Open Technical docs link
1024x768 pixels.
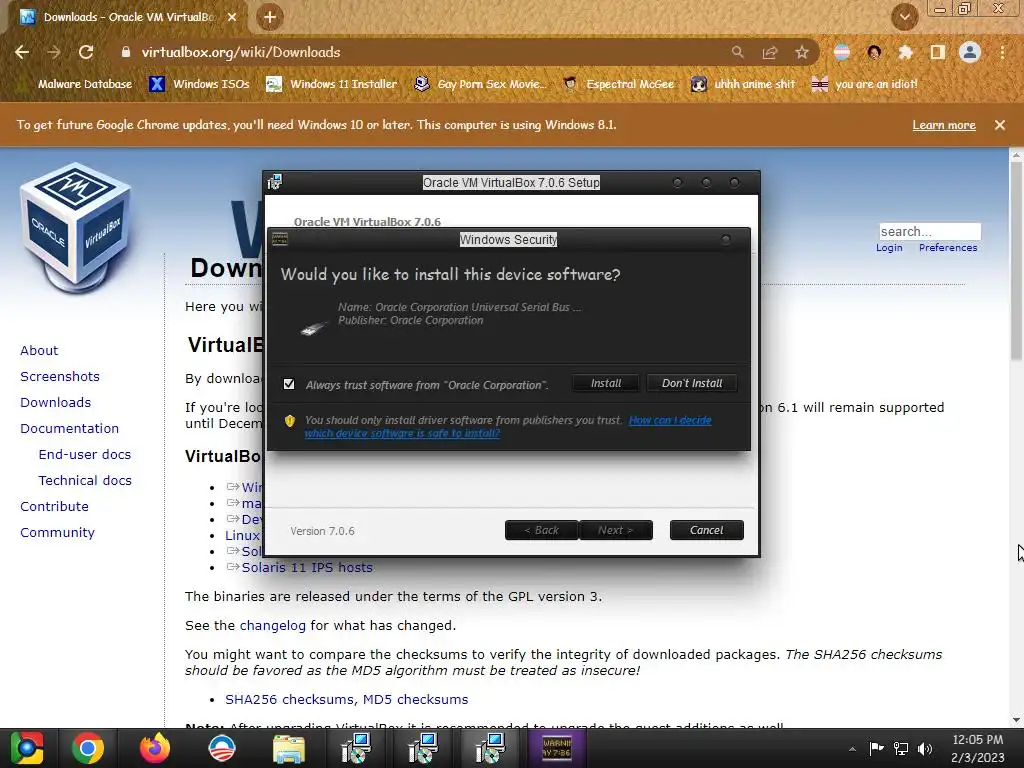point(85,481)
